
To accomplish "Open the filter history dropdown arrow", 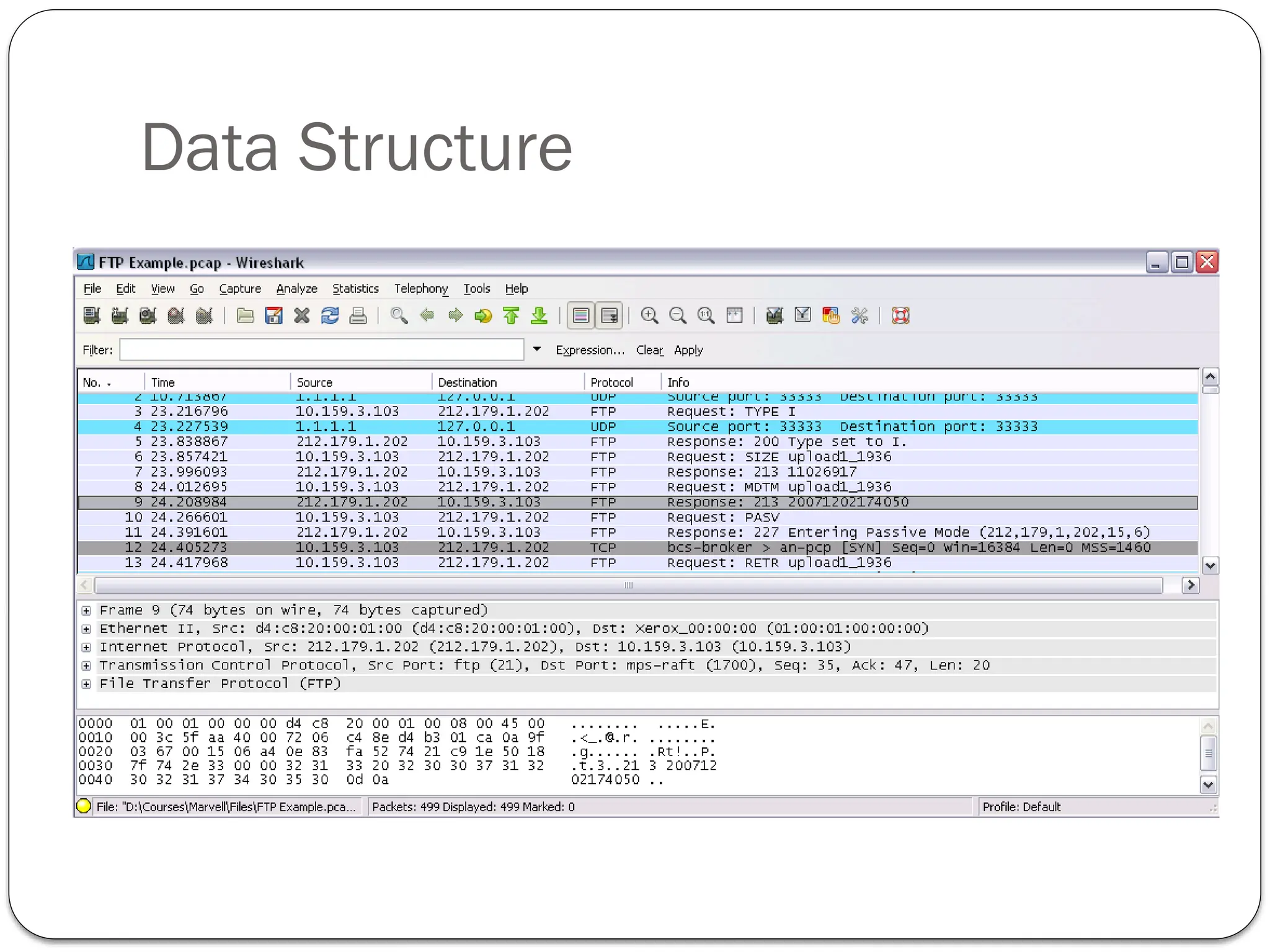I will pyautogui.click(x=537, y=350).
